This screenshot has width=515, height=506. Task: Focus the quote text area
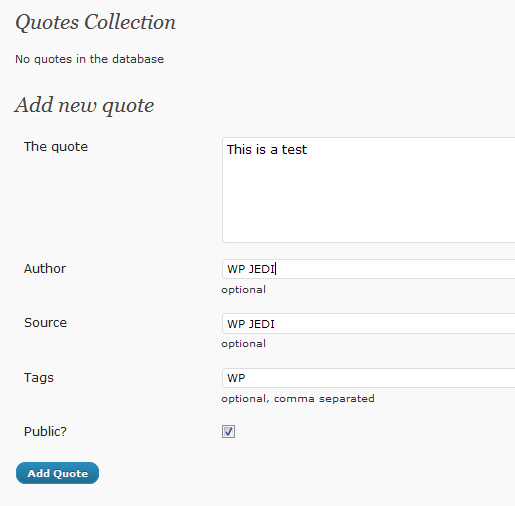(x=368, y=190)
